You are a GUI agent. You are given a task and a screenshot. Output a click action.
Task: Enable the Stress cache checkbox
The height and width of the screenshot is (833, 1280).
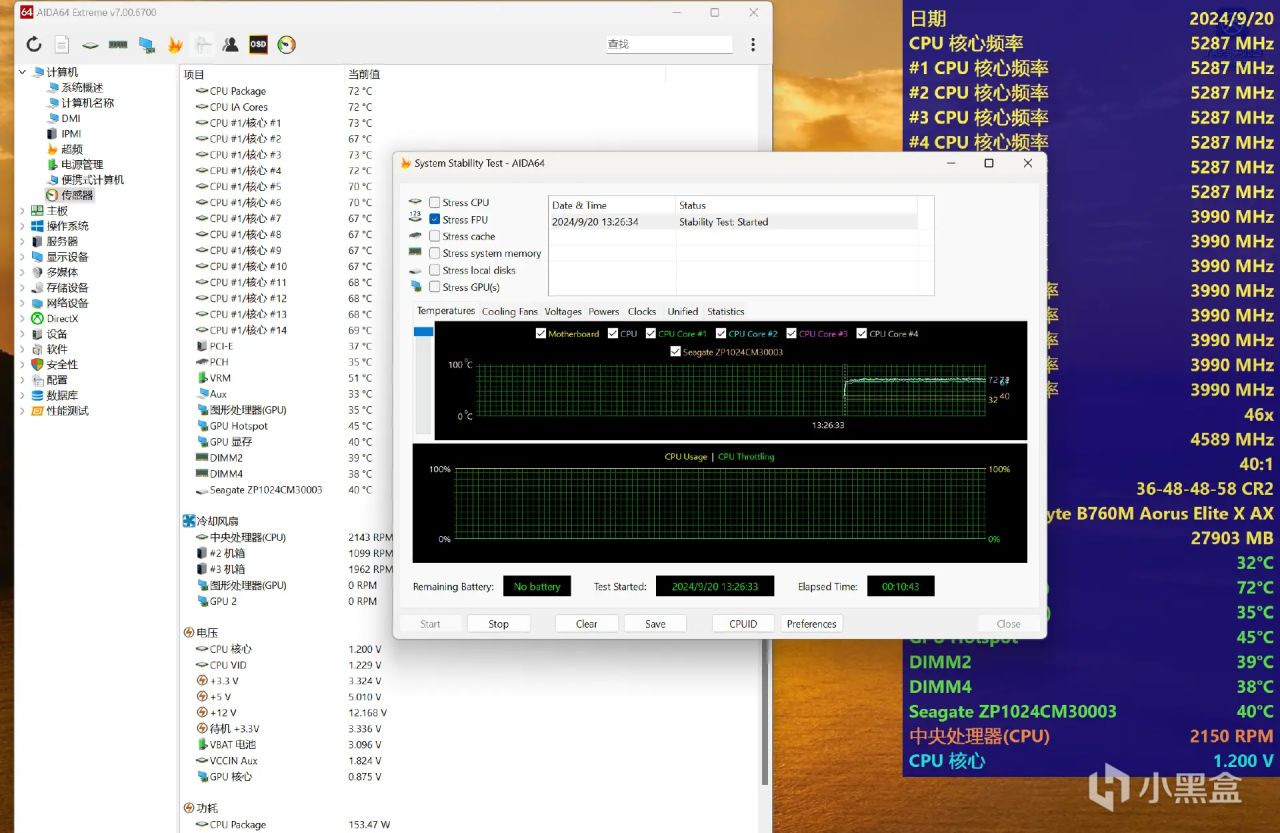(435, 236)
